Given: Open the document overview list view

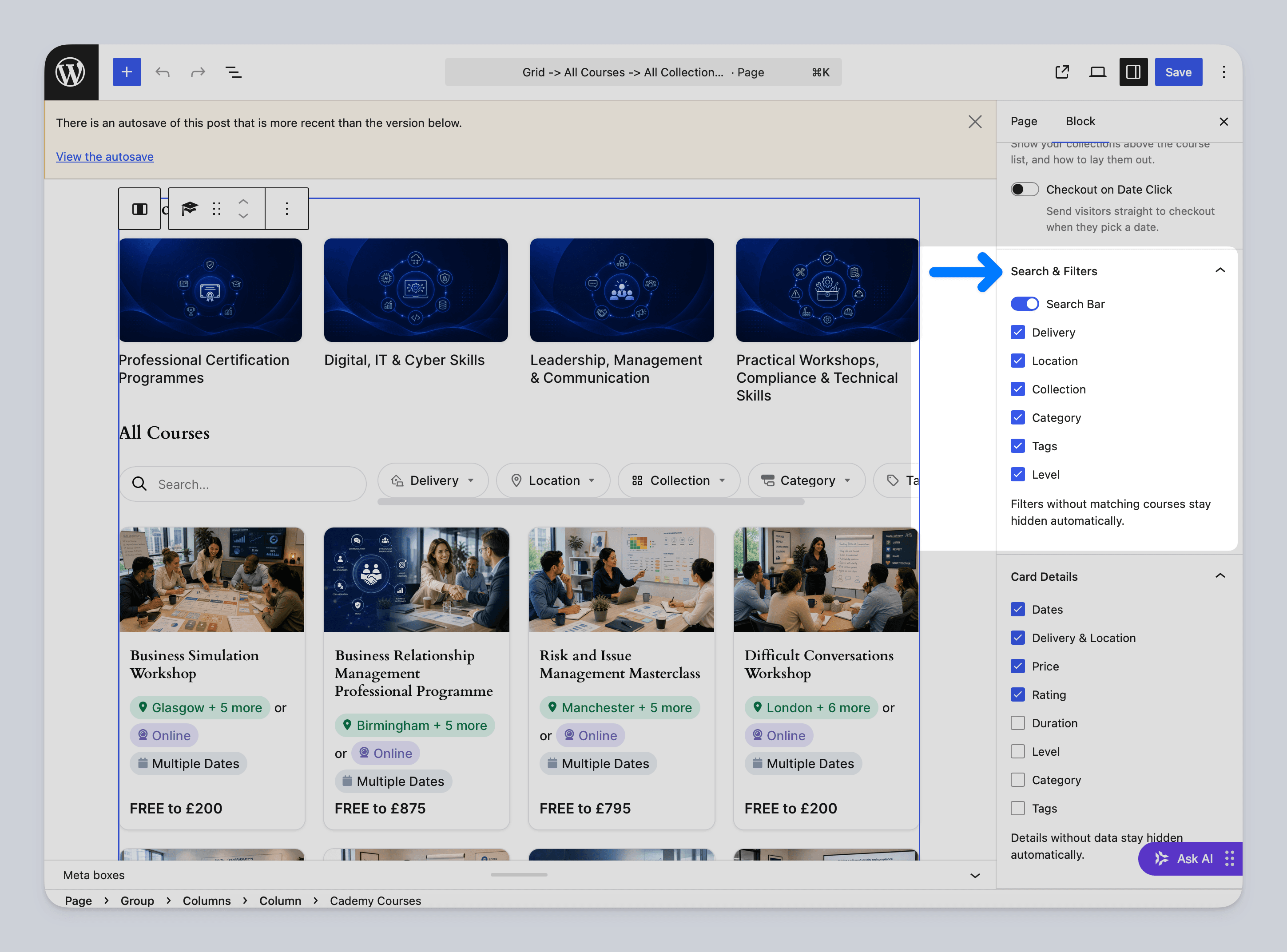Looking at the screenshot, I should [234, 72].
